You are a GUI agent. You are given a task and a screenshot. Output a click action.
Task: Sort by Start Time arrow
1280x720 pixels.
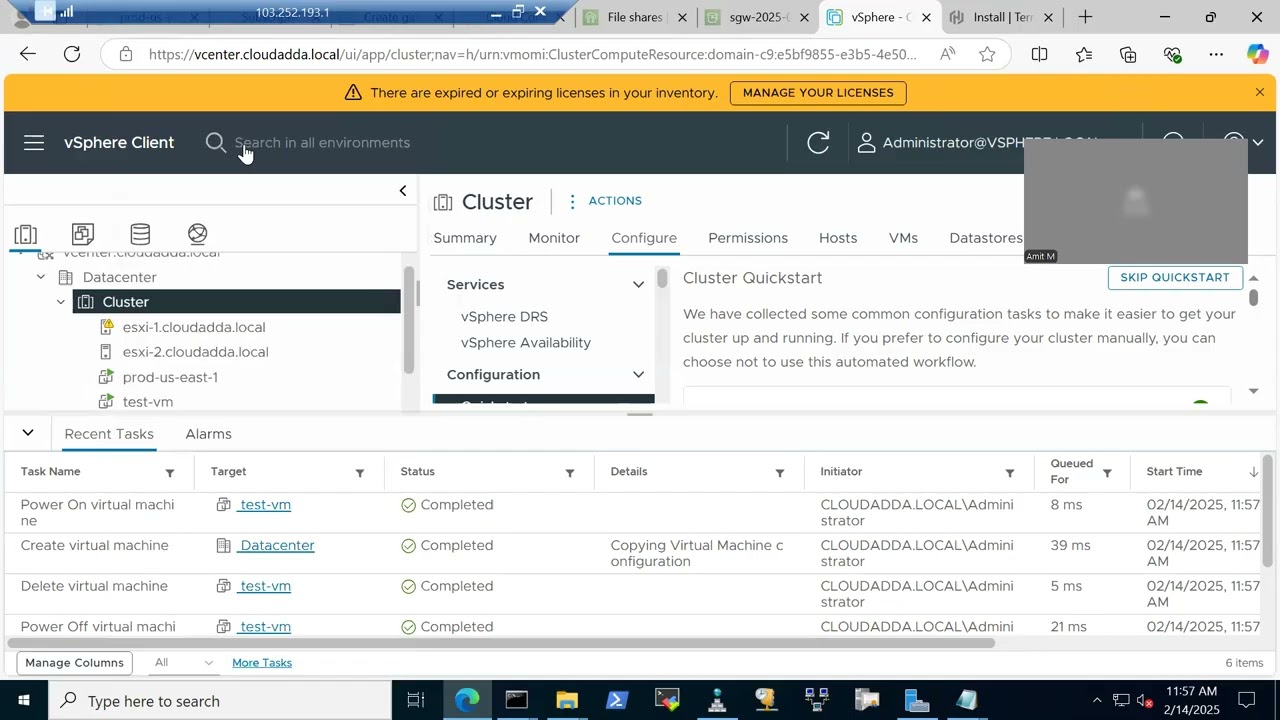pyautogui.click(x=1253, y=472)
